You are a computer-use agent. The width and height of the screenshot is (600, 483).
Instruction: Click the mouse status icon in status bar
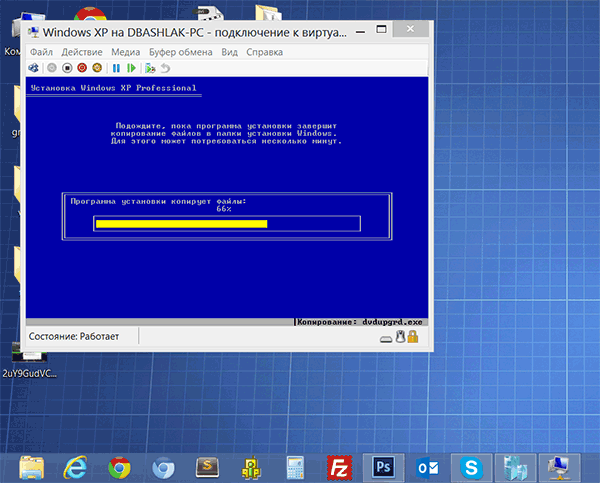[400, 336]
